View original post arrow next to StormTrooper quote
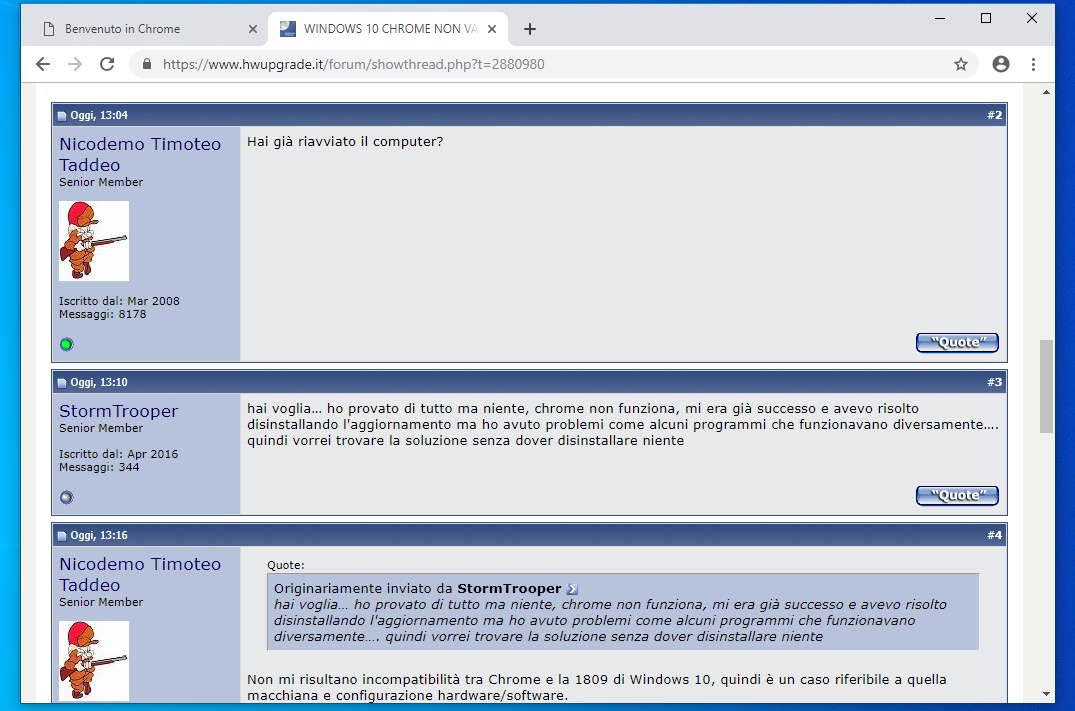 [572, 589]
